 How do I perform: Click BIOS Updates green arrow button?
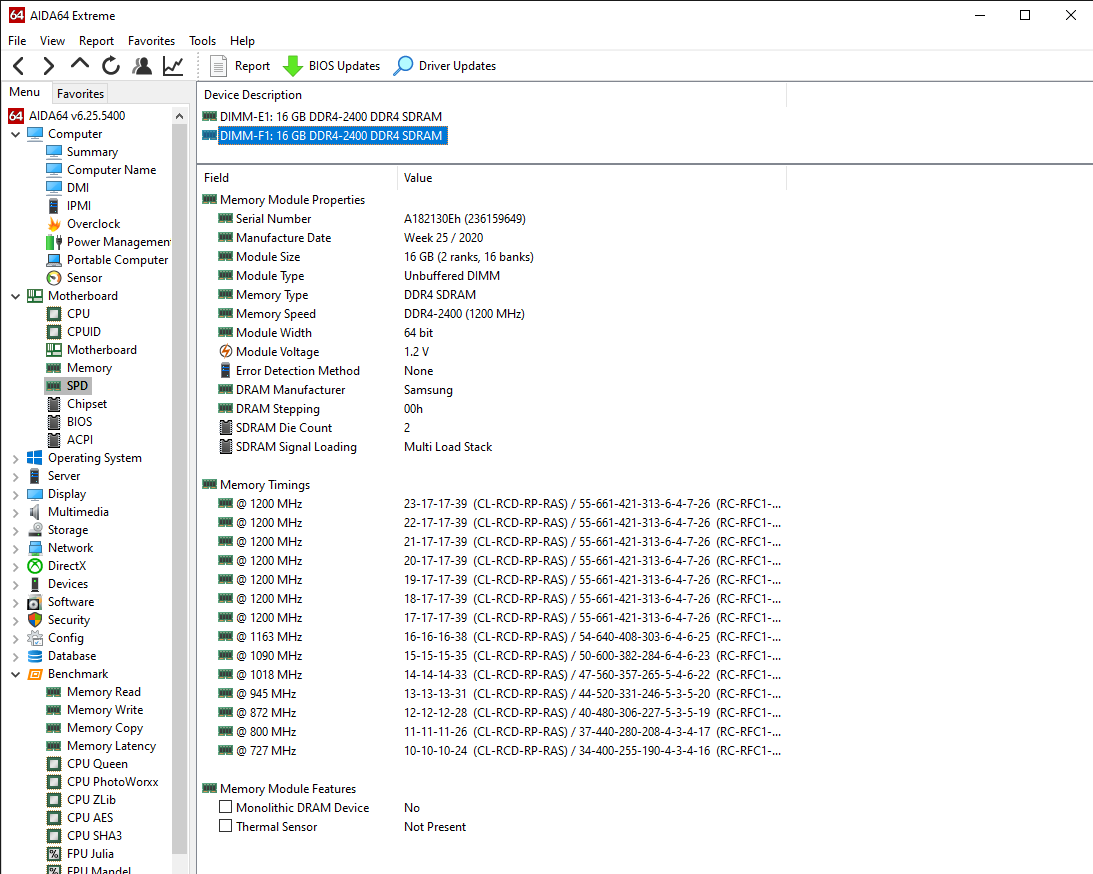pyautogui.click(x=331, y=66)
